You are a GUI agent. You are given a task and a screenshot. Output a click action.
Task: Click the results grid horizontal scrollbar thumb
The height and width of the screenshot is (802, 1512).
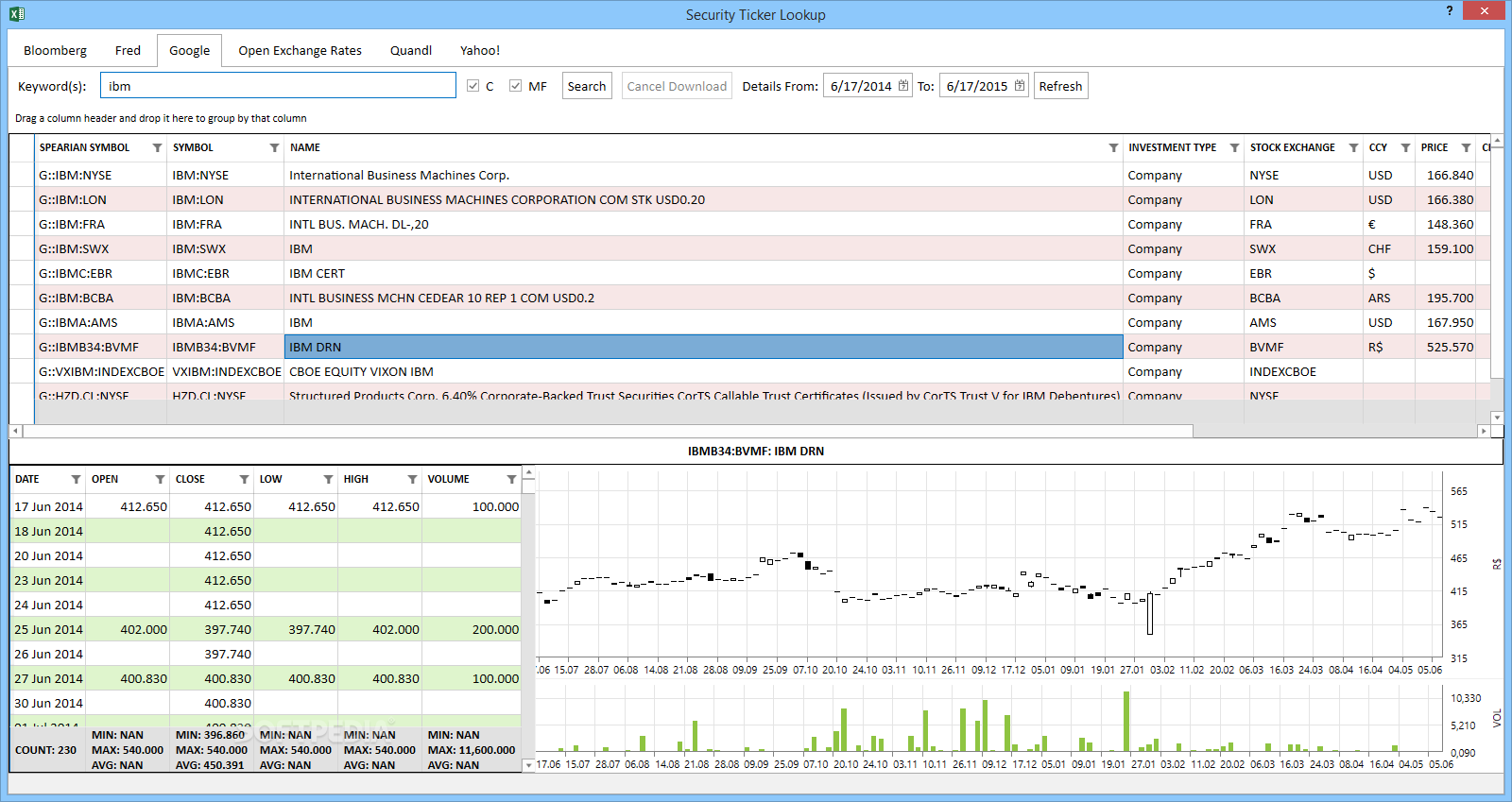pos(608,431)
